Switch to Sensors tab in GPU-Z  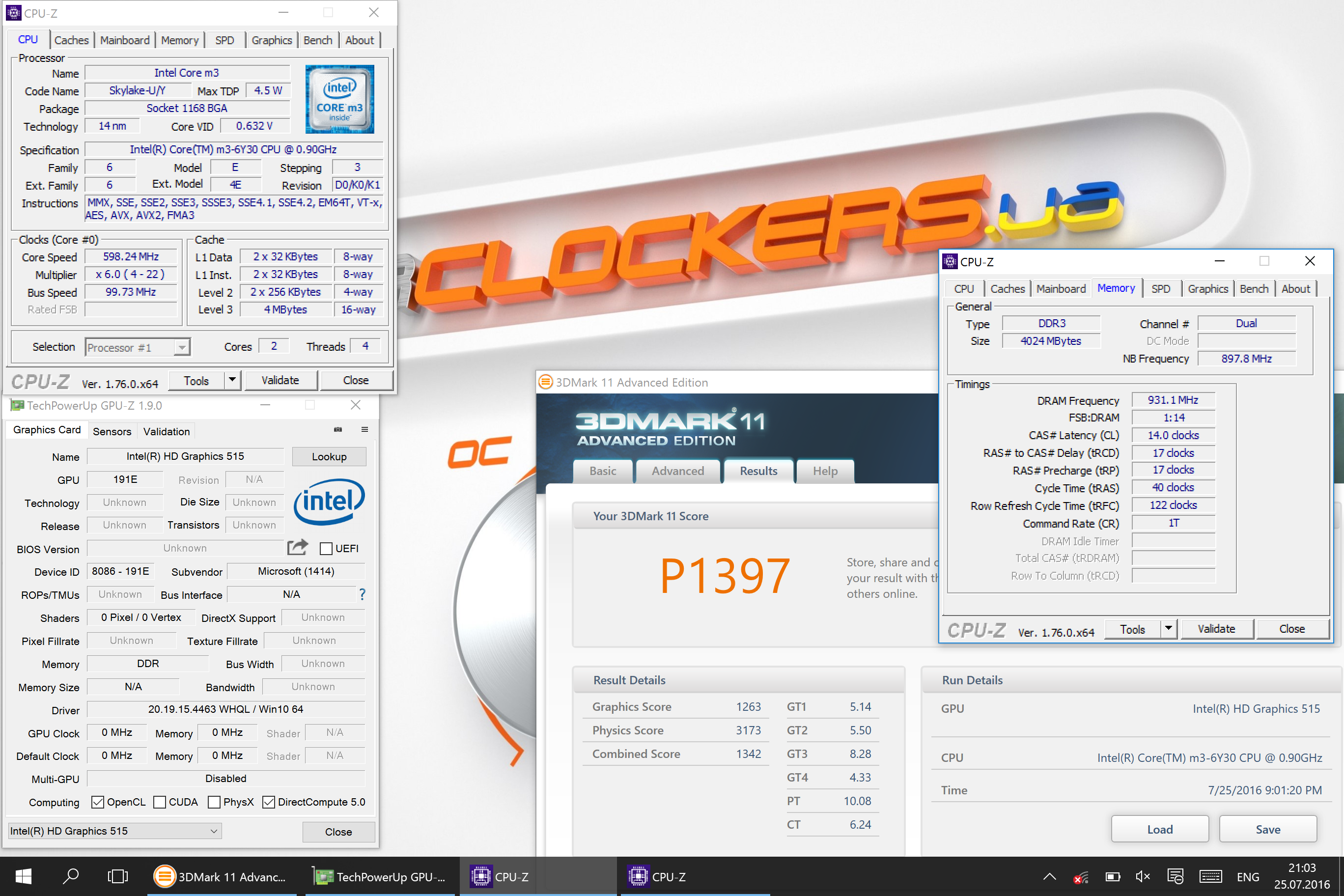[112, 431]
